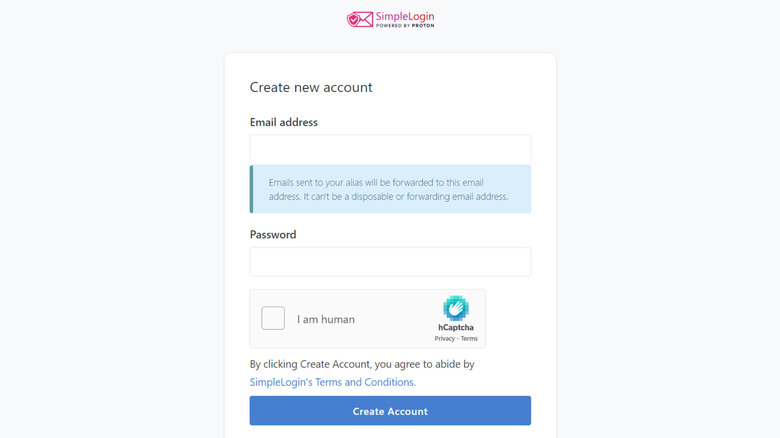Click the agree to abide by sentence
Viewport: 780px width, 438px height.
[362, 364]
